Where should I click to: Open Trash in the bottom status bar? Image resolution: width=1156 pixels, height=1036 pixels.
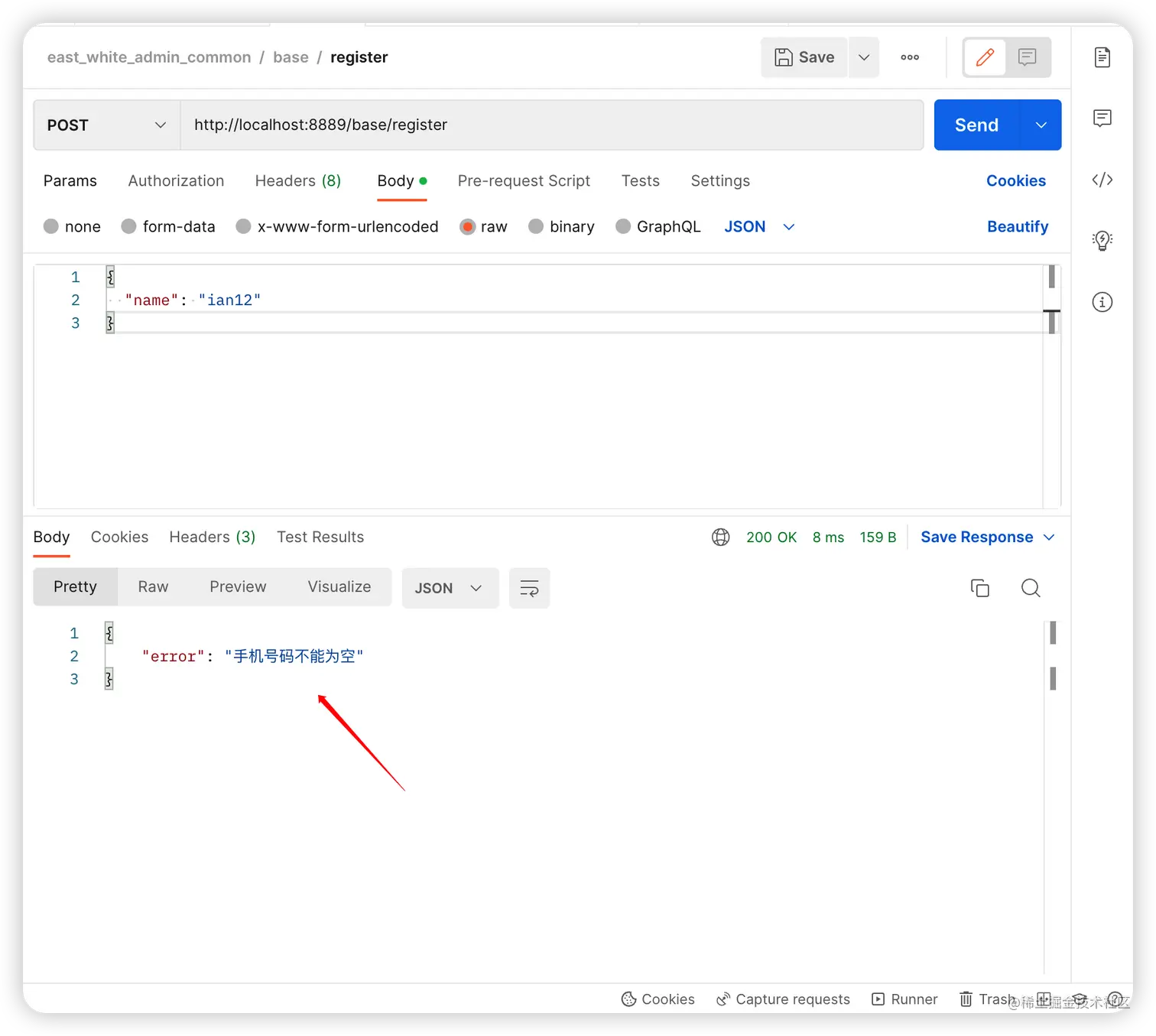987,999
